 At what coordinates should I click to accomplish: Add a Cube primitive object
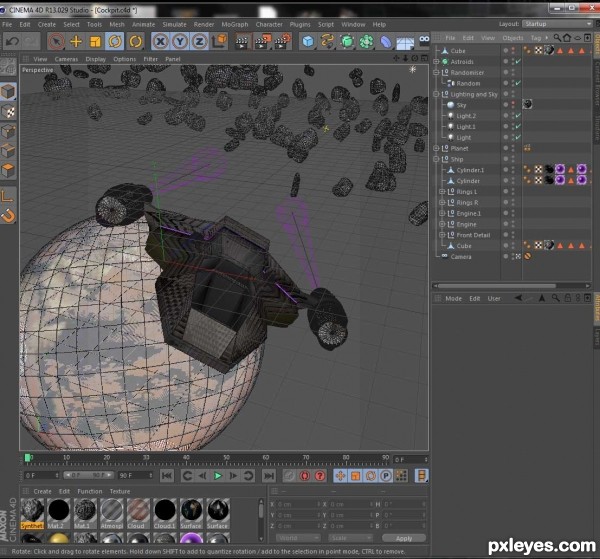click(308, 41)
